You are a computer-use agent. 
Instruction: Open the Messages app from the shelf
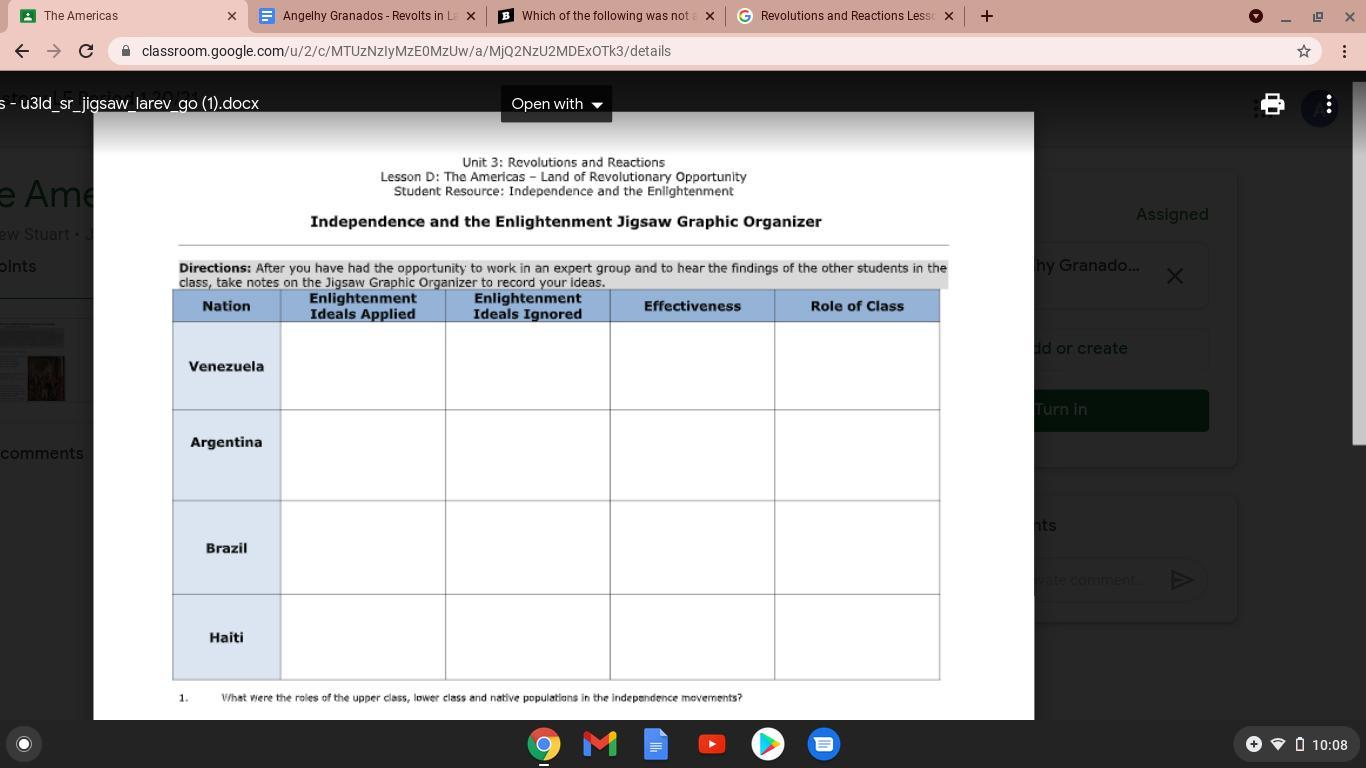click(824, 744)
